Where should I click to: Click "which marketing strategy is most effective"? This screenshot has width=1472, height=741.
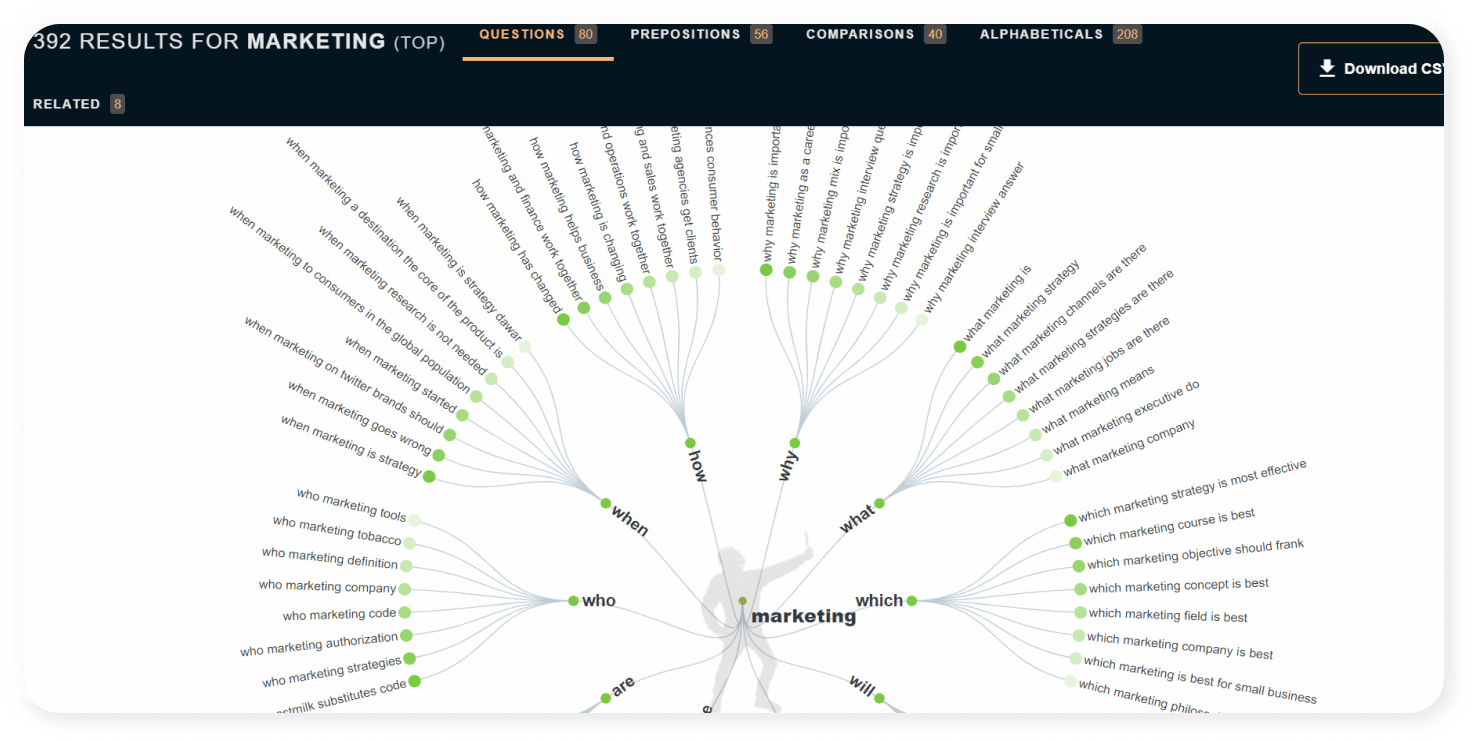pos(1192,491)
